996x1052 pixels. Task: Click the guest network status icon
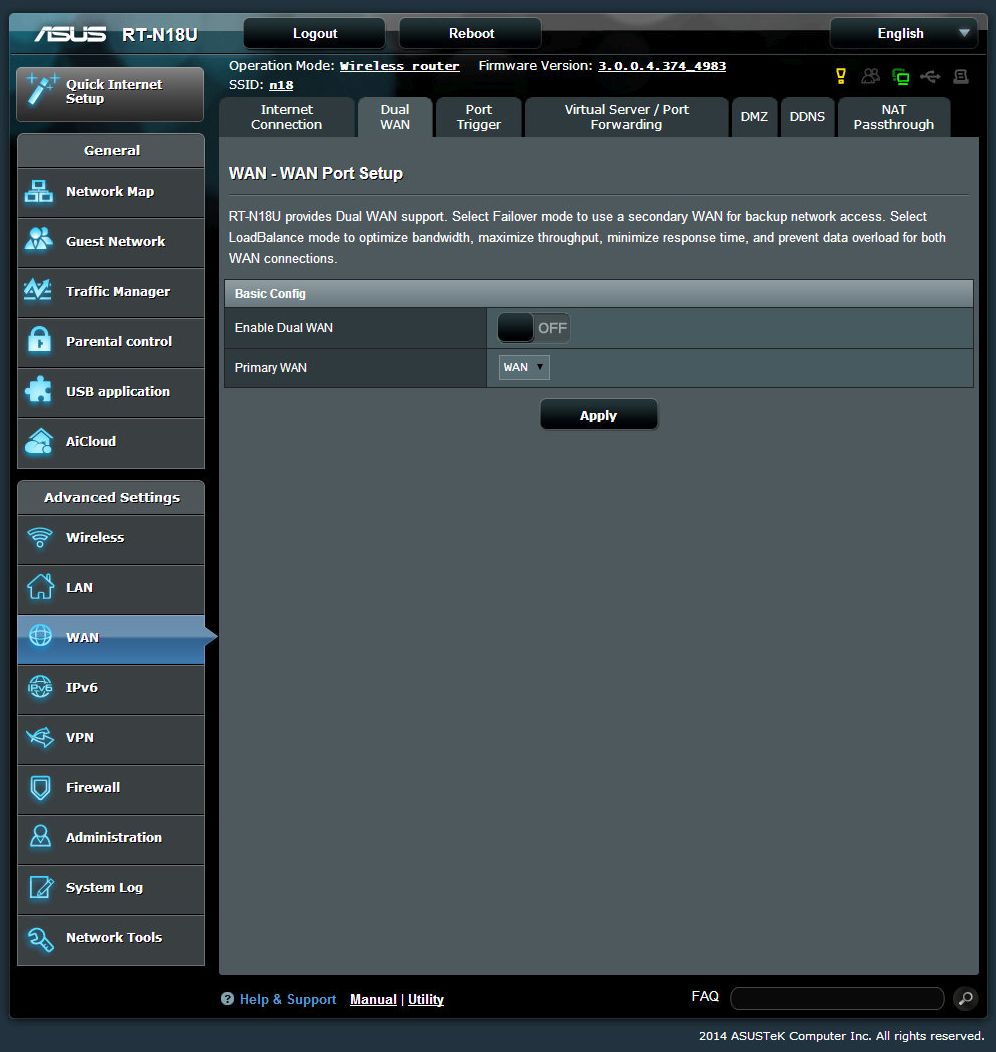(x=871, y=76)
